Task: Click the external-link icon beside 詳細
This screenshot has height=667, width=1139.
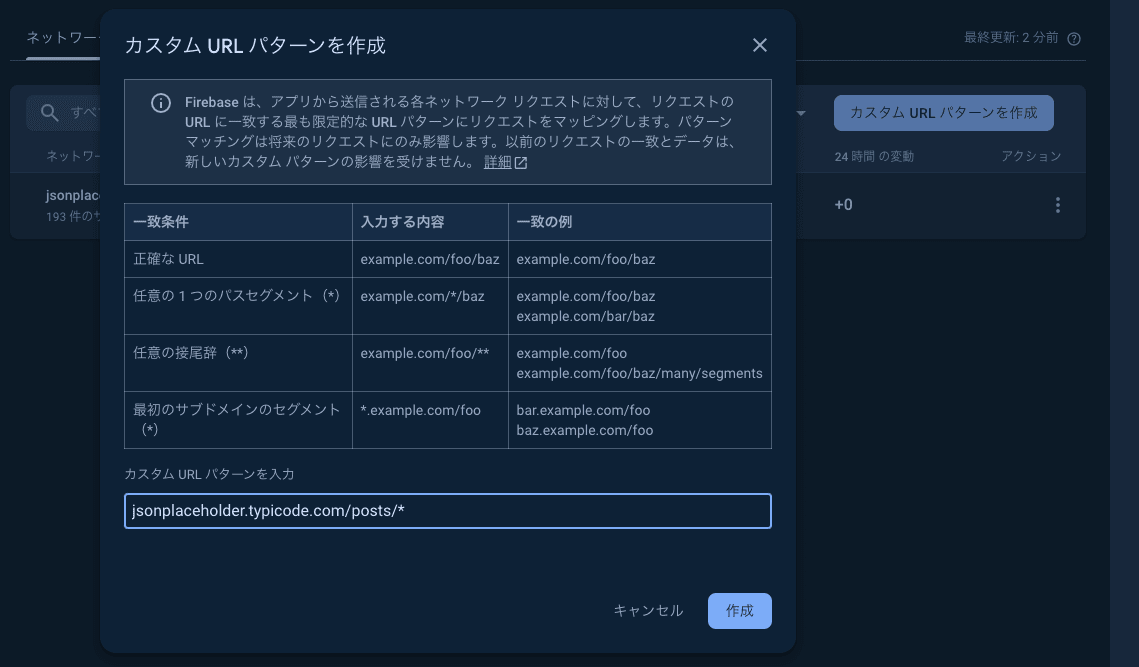Action: tap(521, 163)
